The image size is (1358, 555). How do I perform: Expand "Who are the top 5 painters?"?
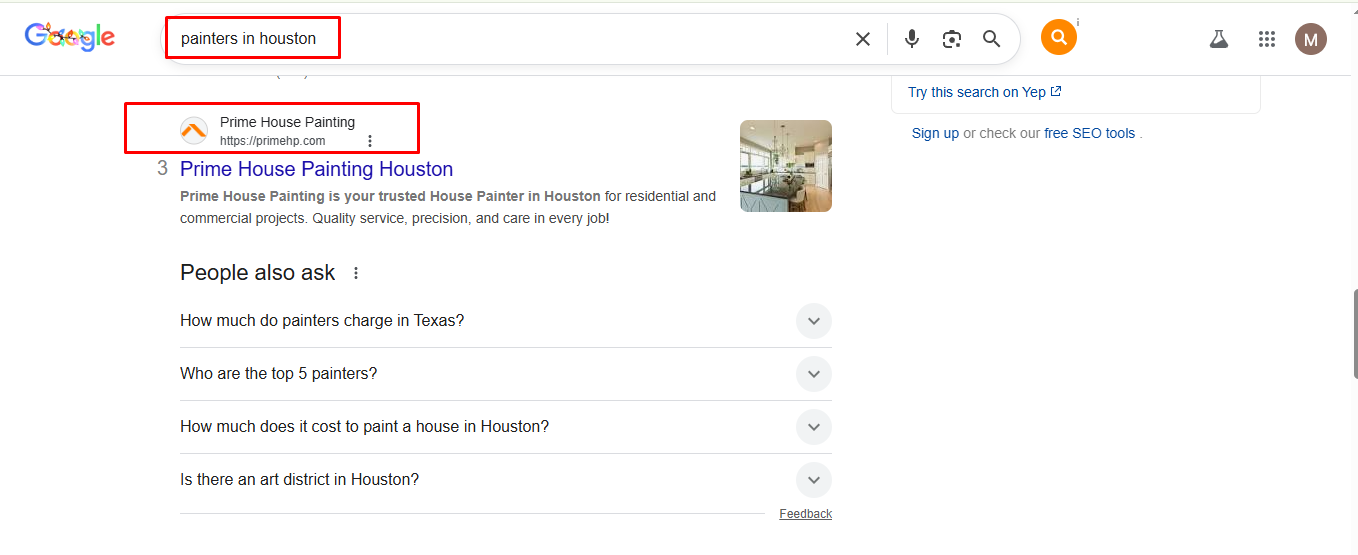[813, 374]
